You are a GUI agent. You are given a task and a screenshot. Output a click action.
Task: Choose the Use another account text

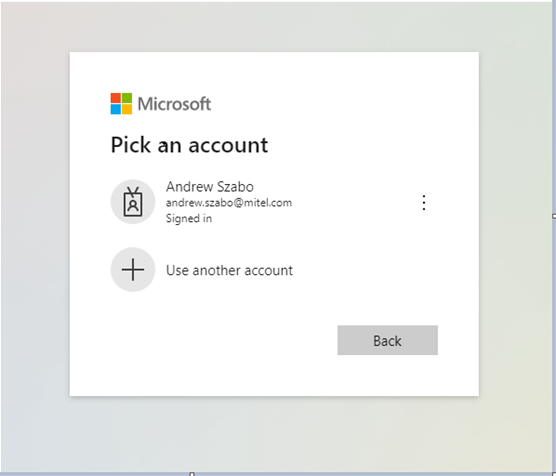point(229,270)
